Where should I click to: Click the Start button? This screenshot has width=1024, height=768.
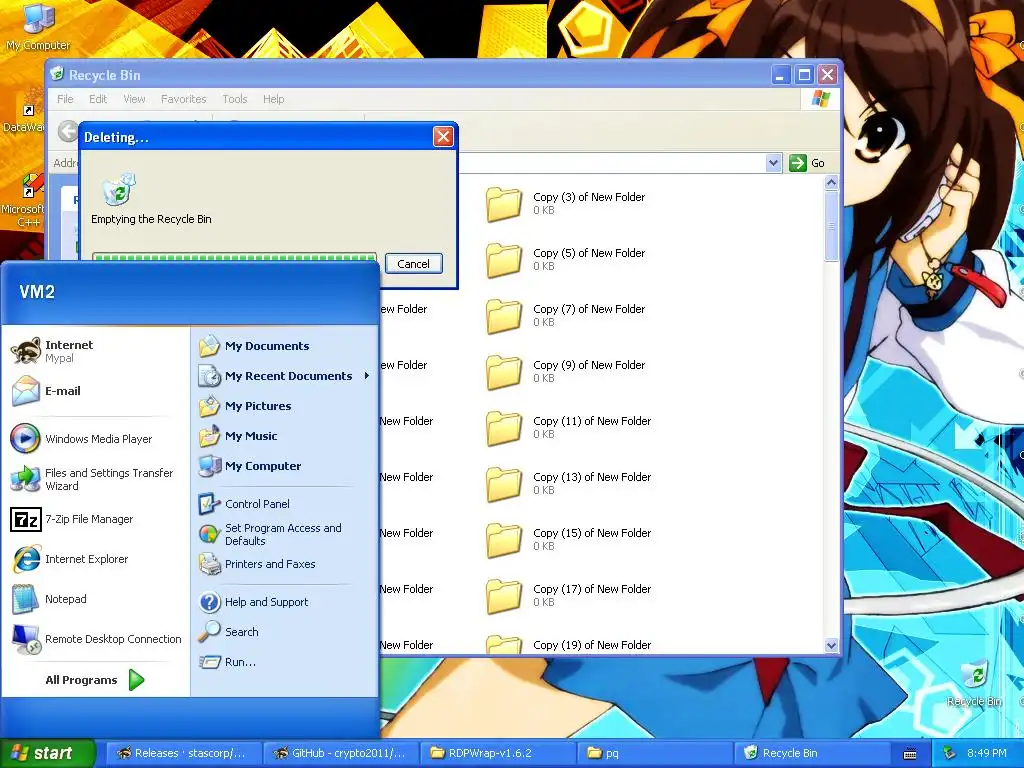pyautogui.click(x=47, y=753)
